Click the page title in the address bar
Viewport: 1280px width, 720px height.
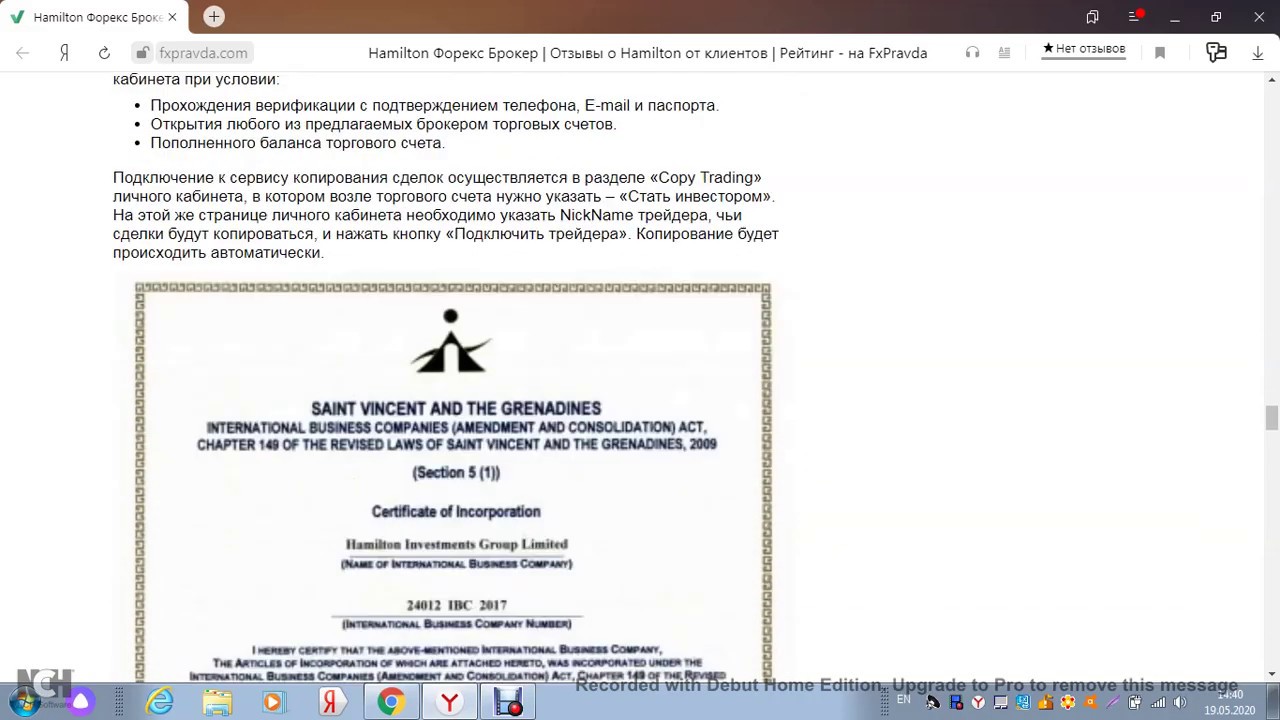click(x=647, y=53)
